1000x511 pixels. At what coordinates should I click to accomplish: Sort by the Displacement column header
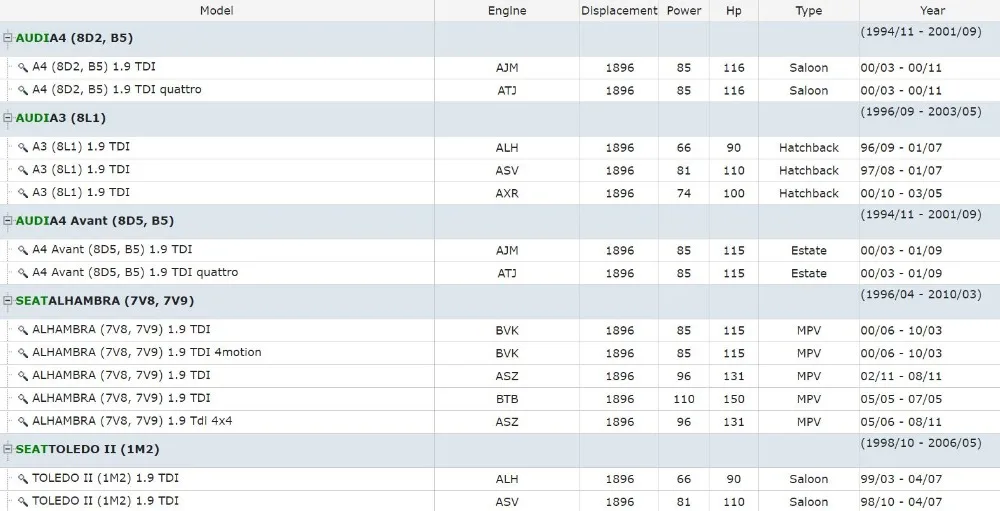[x=619, y=11]
